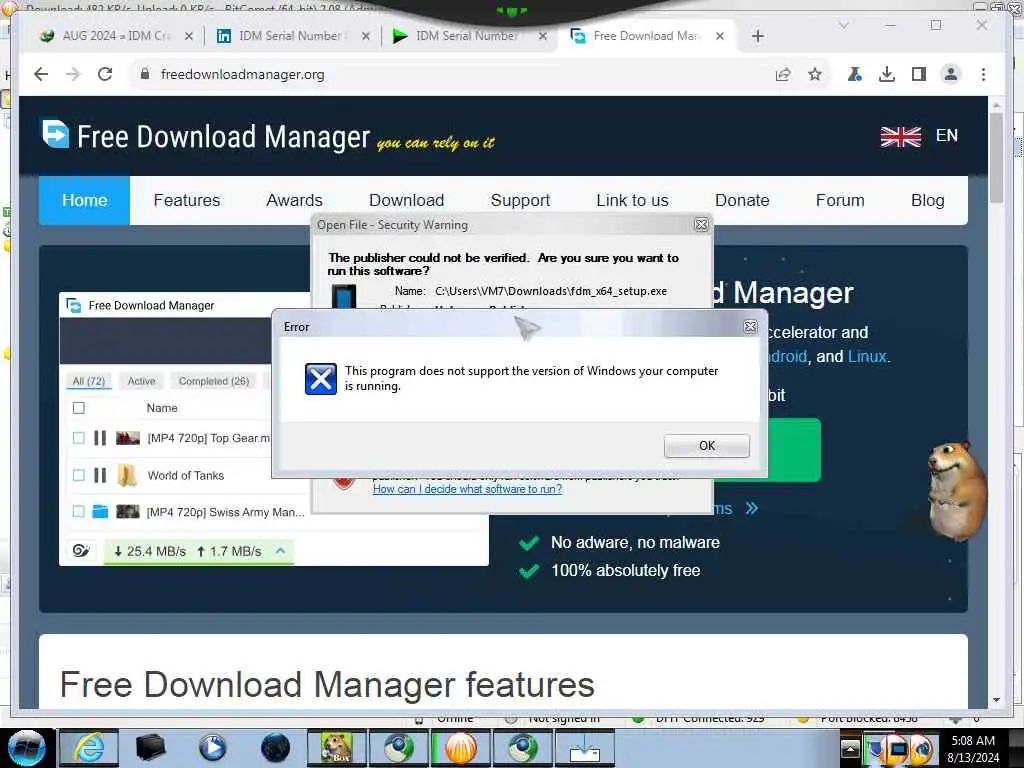Tick the checkbox for Top Gear row

(79, 438)
